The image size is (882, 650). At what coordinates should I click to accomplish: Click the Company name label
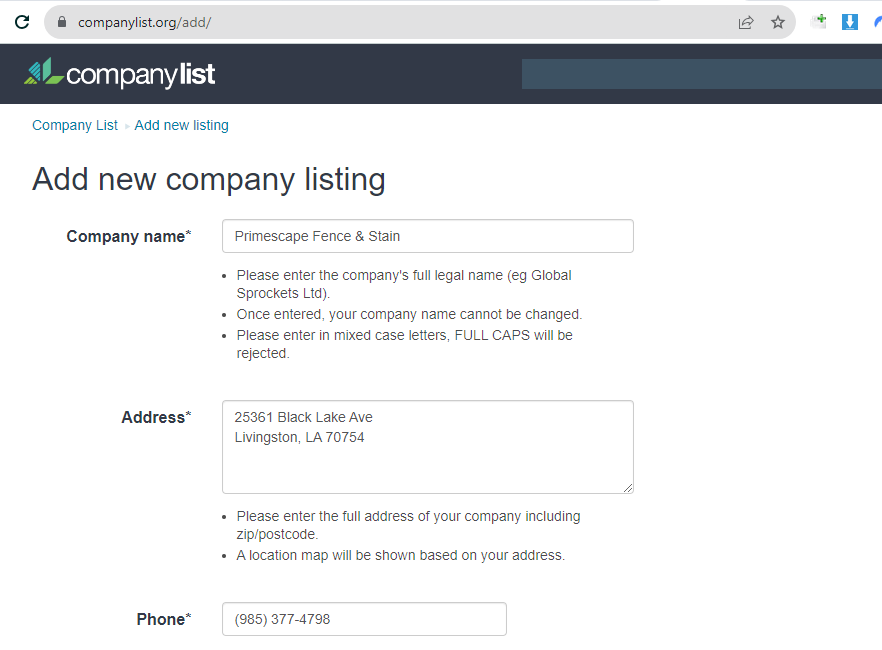pyautogui.click(x=126, y=236)
